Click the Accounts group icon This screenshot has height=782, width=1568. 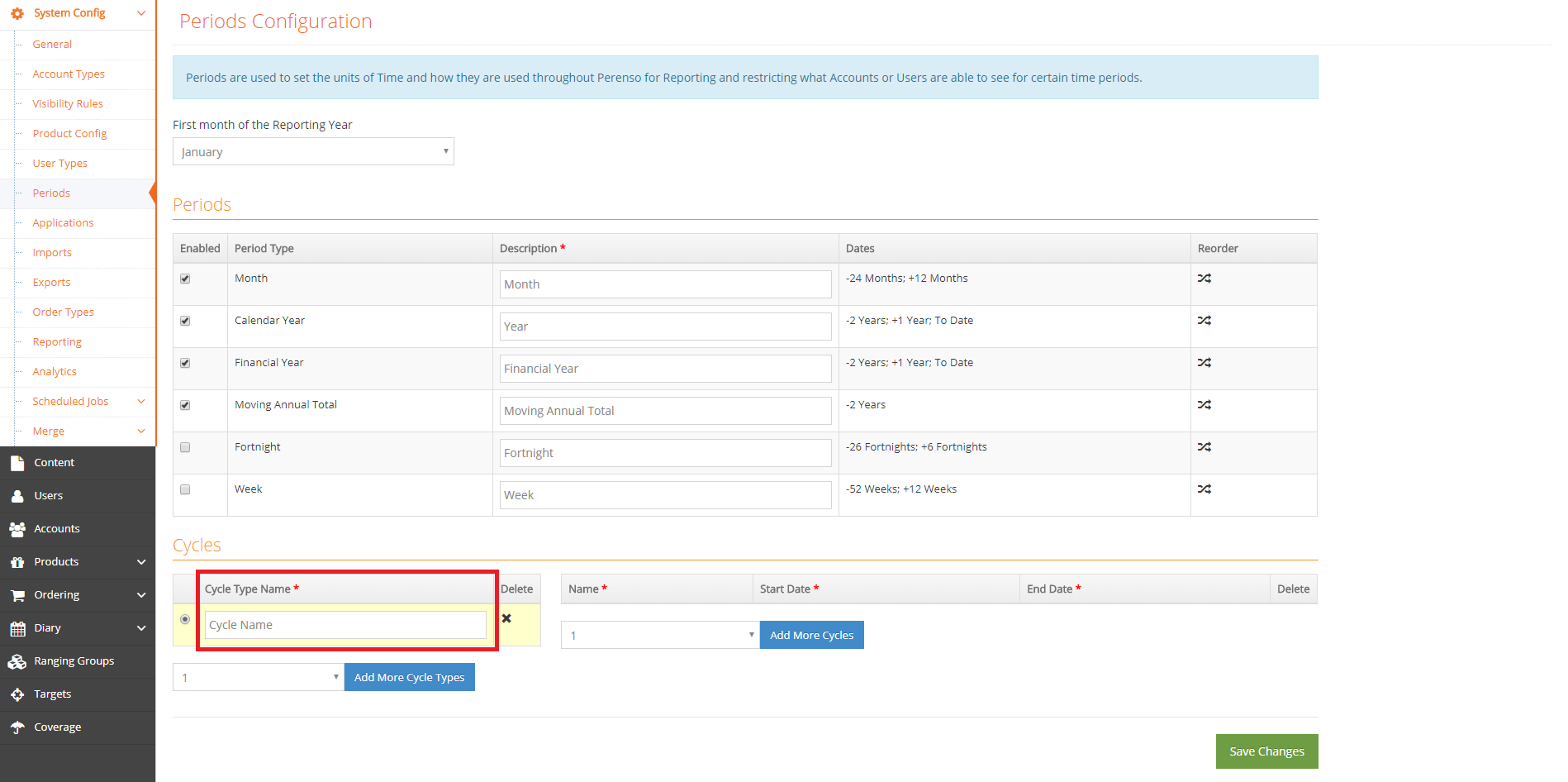tap(17, 529)
